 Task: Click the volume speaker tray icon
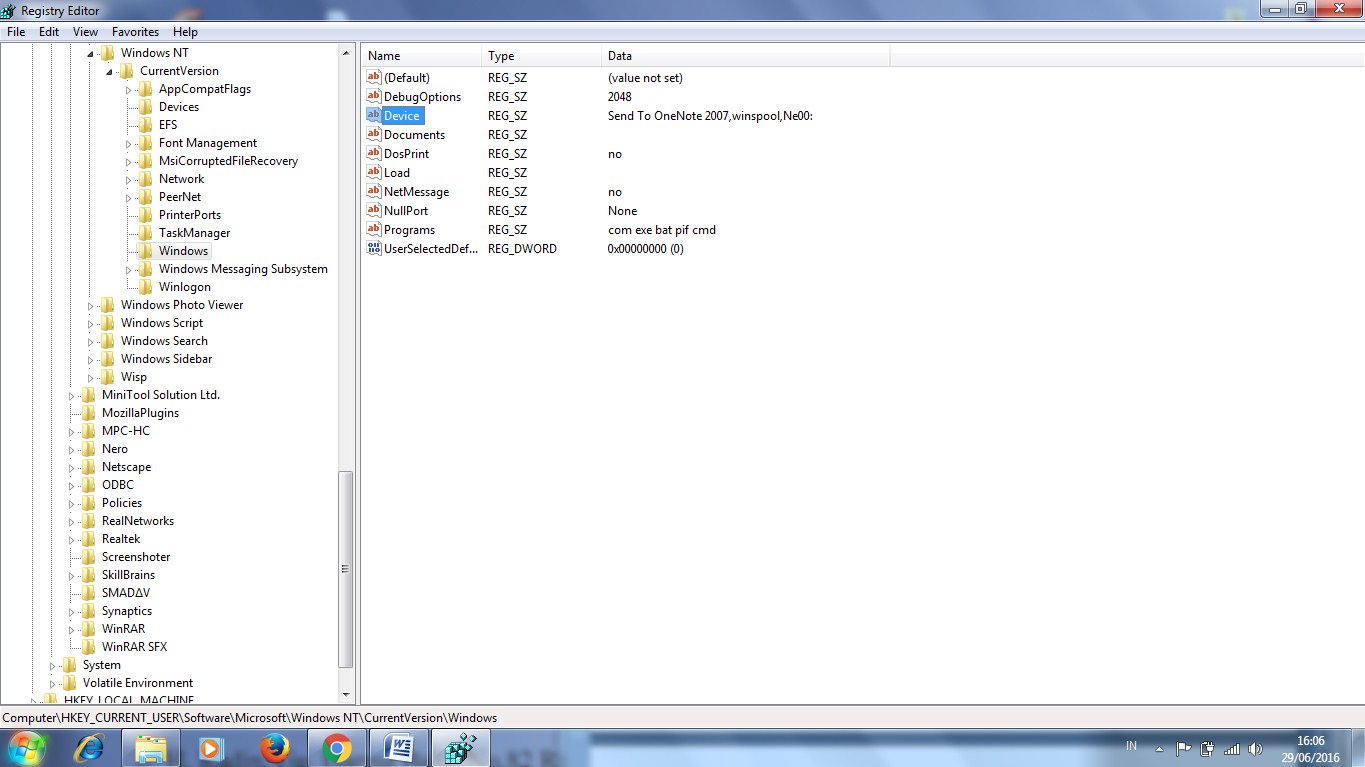click(x=1255, y=748)
